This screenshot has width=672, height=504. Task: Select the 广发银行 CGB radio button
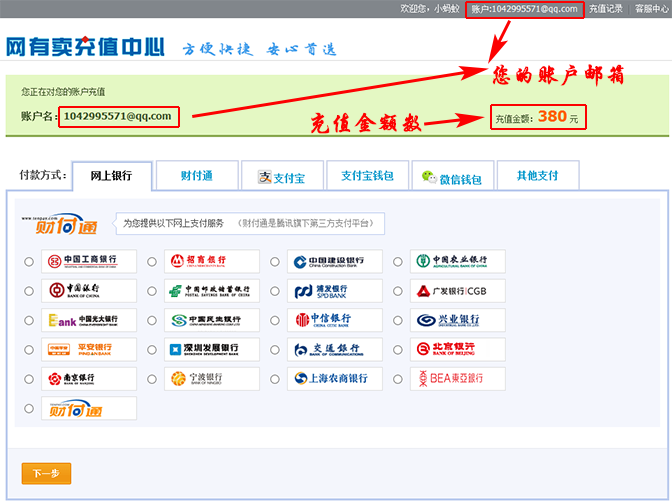(398, 291)
